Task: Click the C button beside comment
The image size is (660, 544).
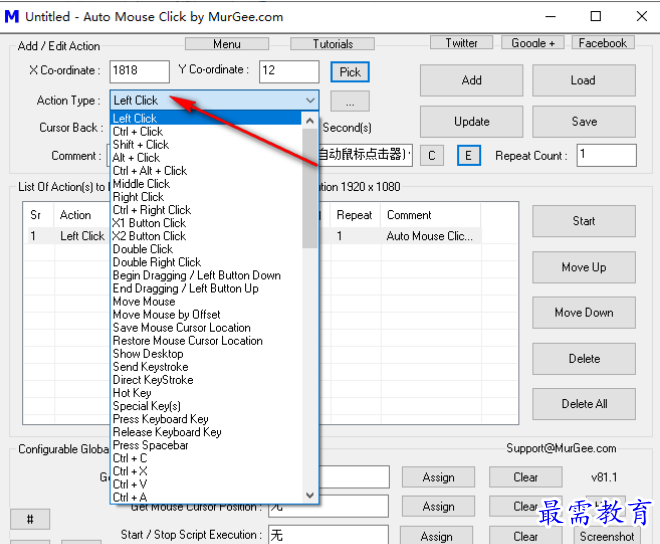Action: tap(432, 156)
